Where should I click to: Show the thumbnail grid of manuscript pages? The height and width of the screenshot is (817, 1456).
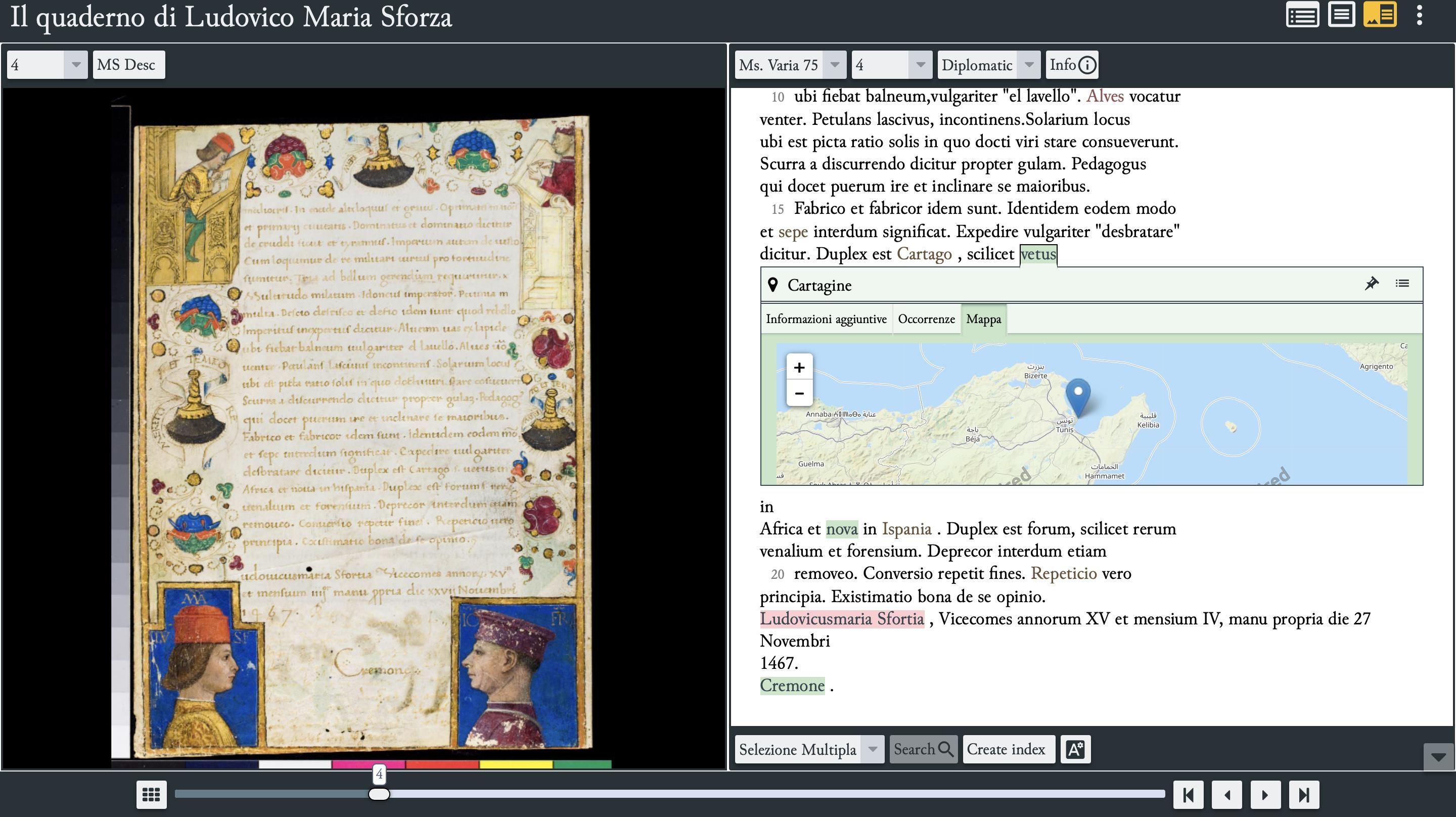[x=151, y=794]
